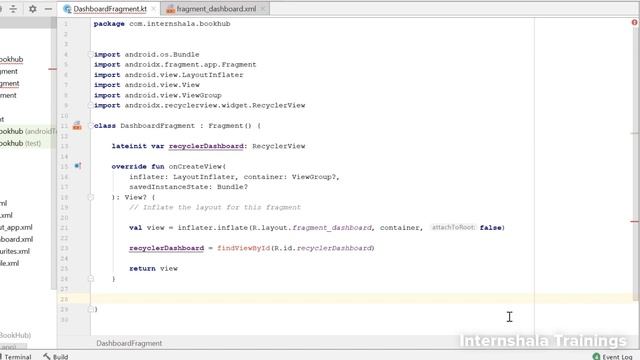Click the XML file icon on fragment_dashboard.xml tab
The height and width of the screenshot is (360, 640).
(x=171, y=9)
